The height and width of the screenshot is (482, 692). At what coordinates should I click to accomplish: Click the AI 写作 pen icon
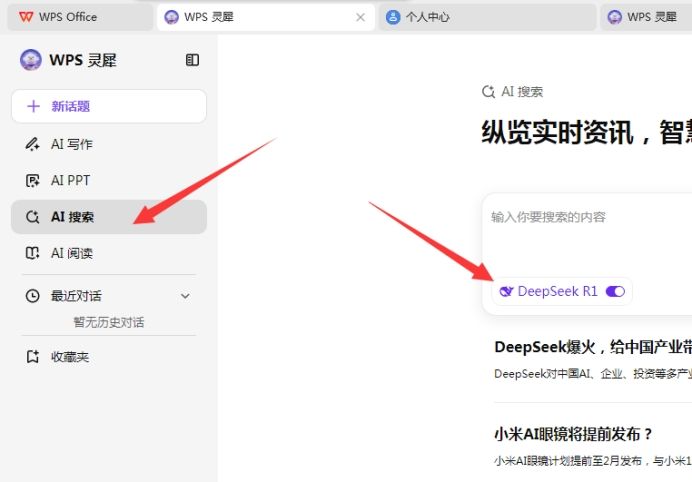pos(32,144)
